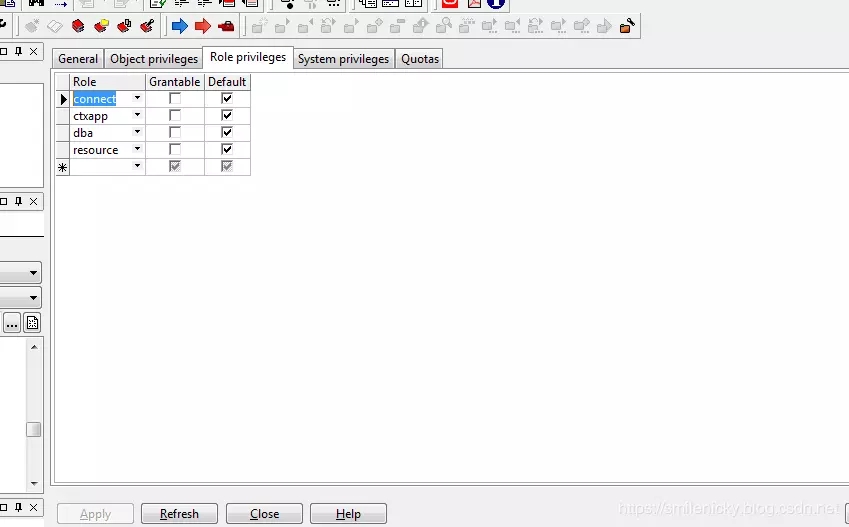
Task: Click the Help button
Action: point(348,514)
